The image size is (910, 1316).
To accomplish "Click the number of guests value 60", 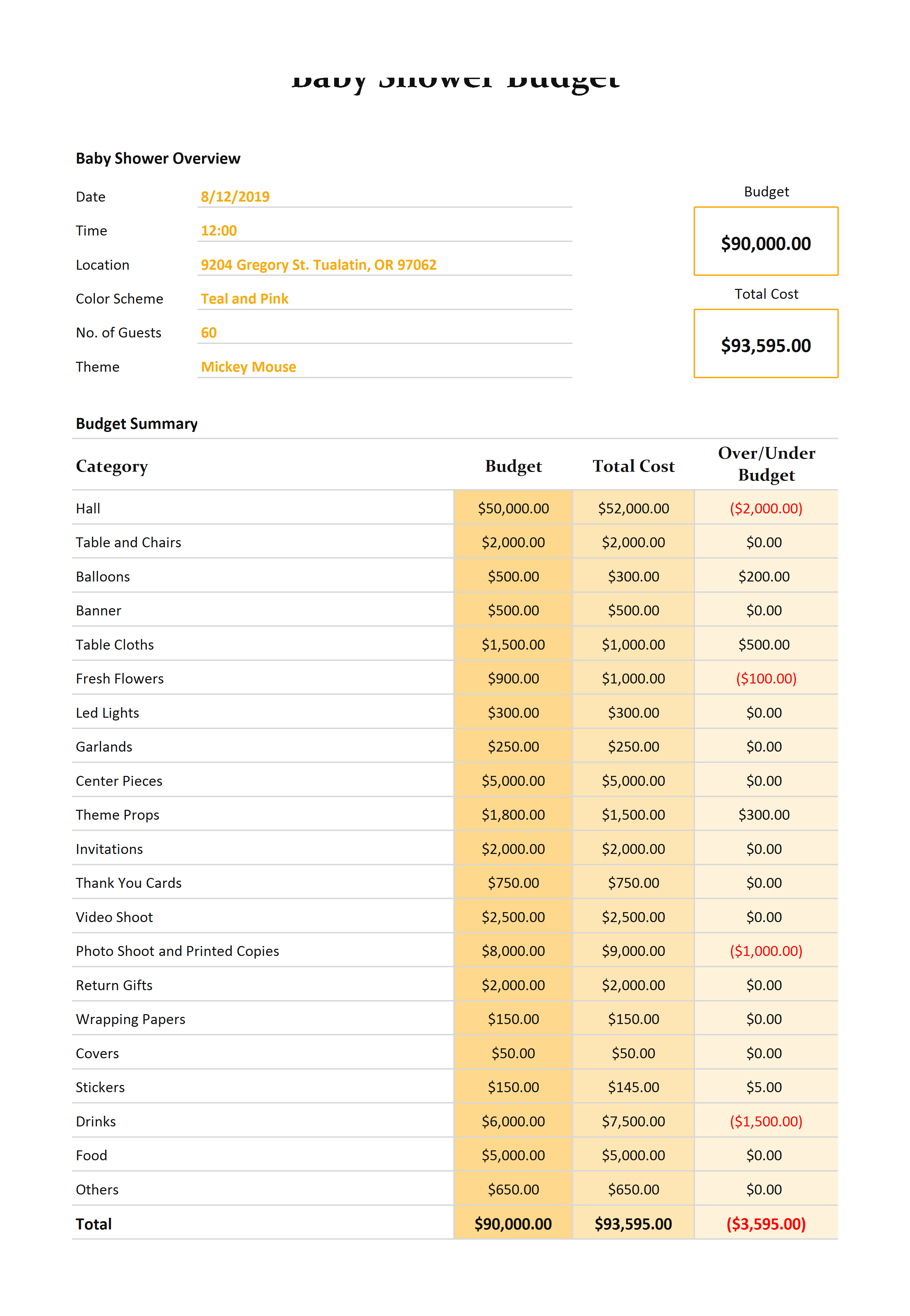I will 209,333.
